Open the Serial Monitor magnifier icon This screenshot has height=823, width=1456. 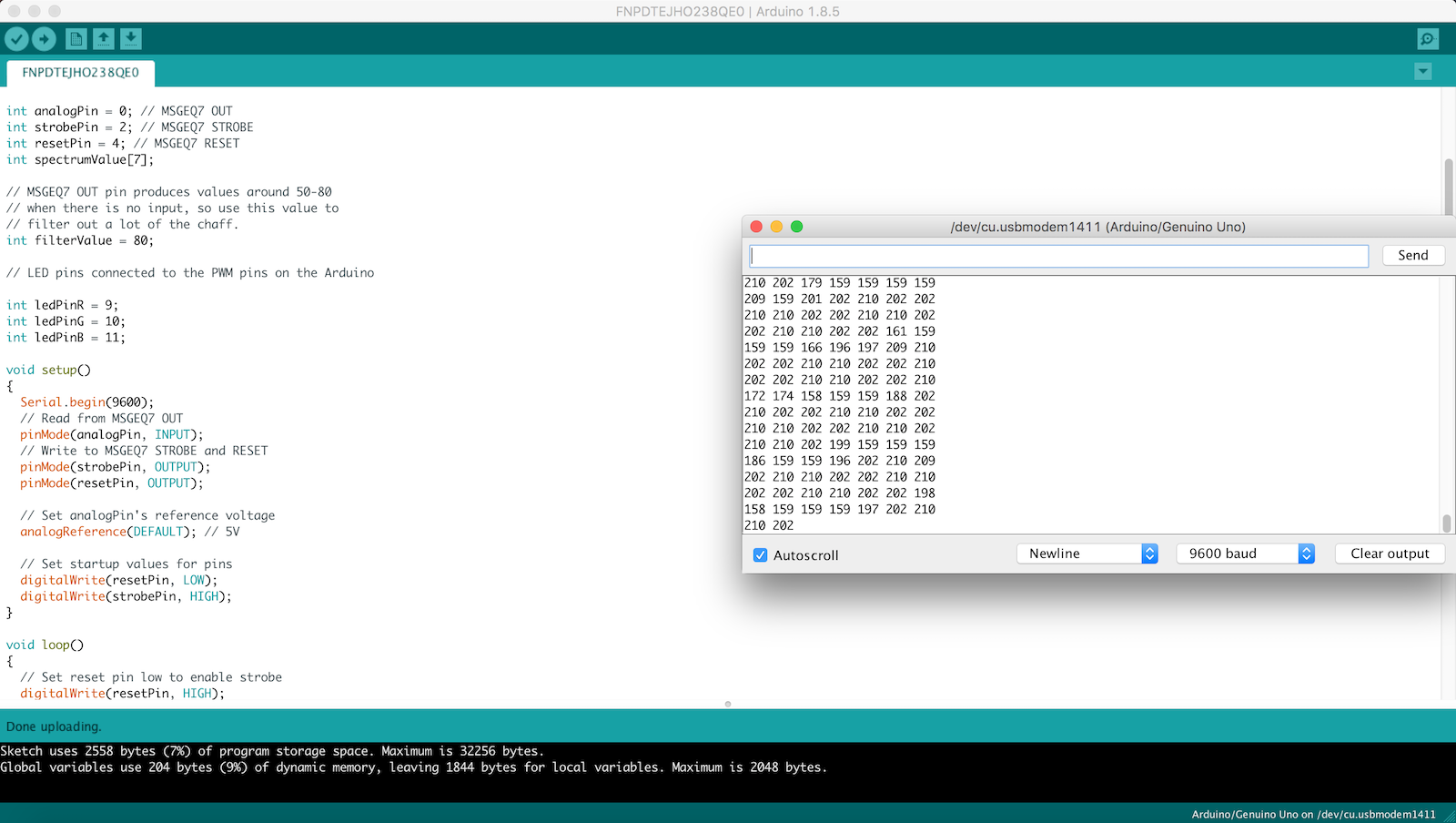coord(1428,38)
